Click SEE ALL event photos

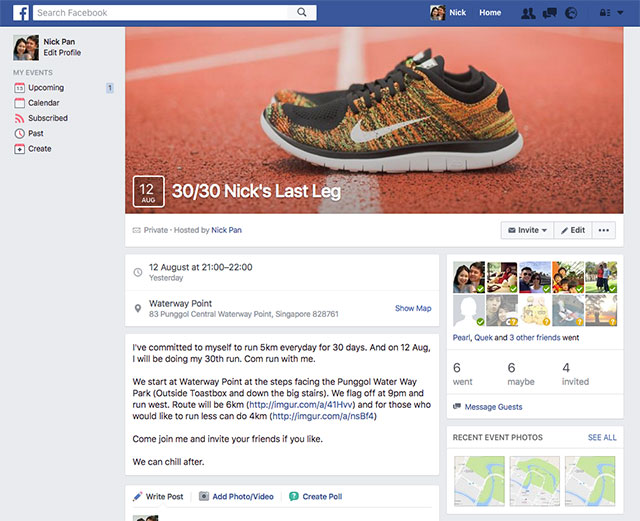602,438
